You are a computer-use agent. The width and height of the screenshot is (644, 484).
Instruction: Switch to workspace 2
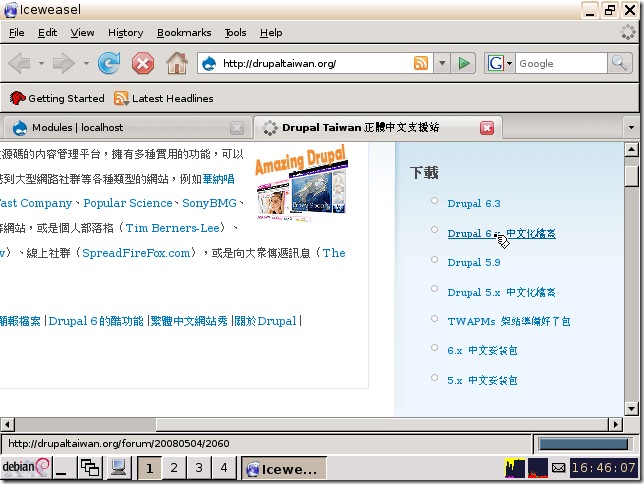(174, 468)
